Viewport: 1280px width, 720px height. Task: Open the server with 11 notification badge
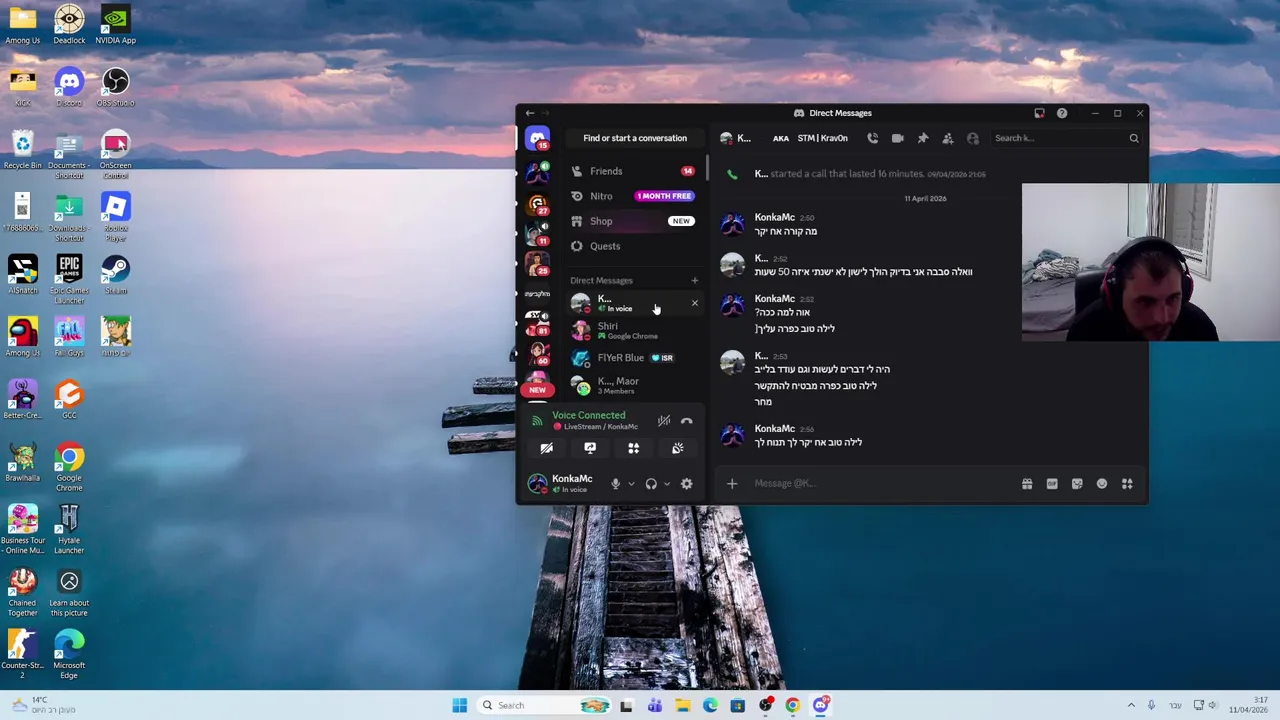tap(538, 233)
